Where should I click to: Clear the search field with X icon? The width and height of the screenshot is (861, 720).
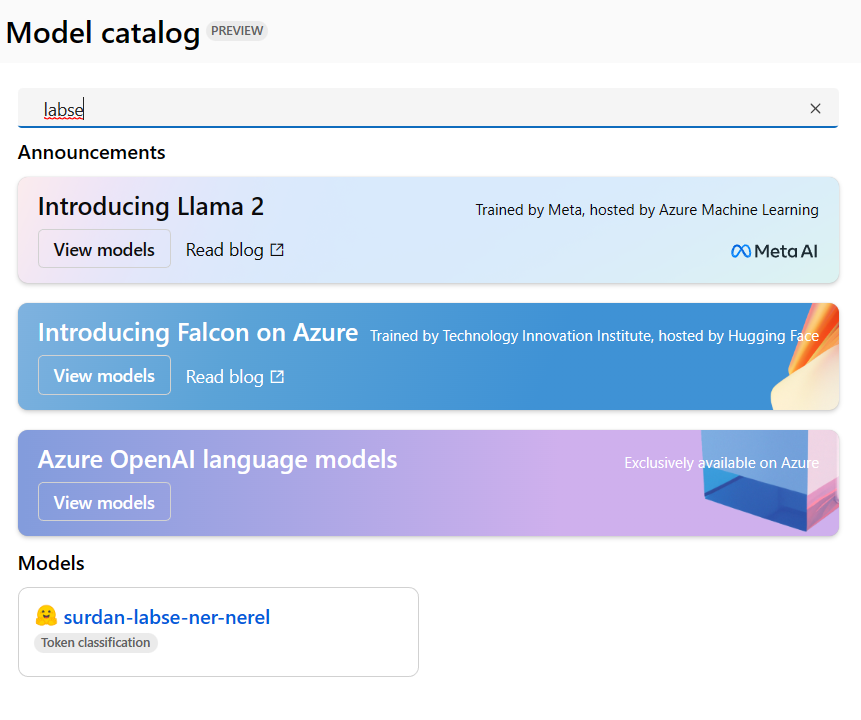coord(815,109)
